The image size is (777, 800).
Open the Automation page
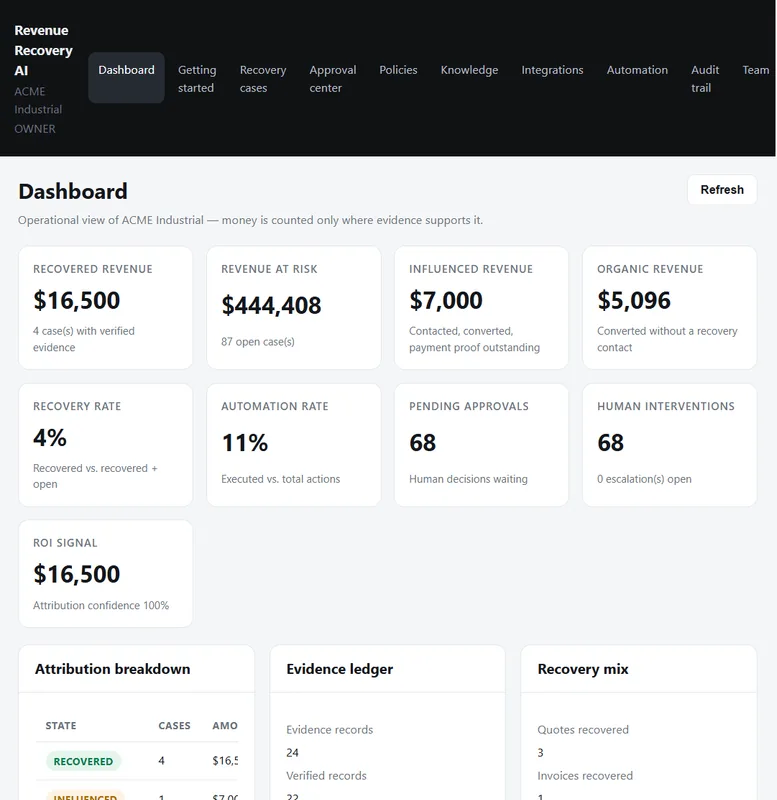pos(637,70)
